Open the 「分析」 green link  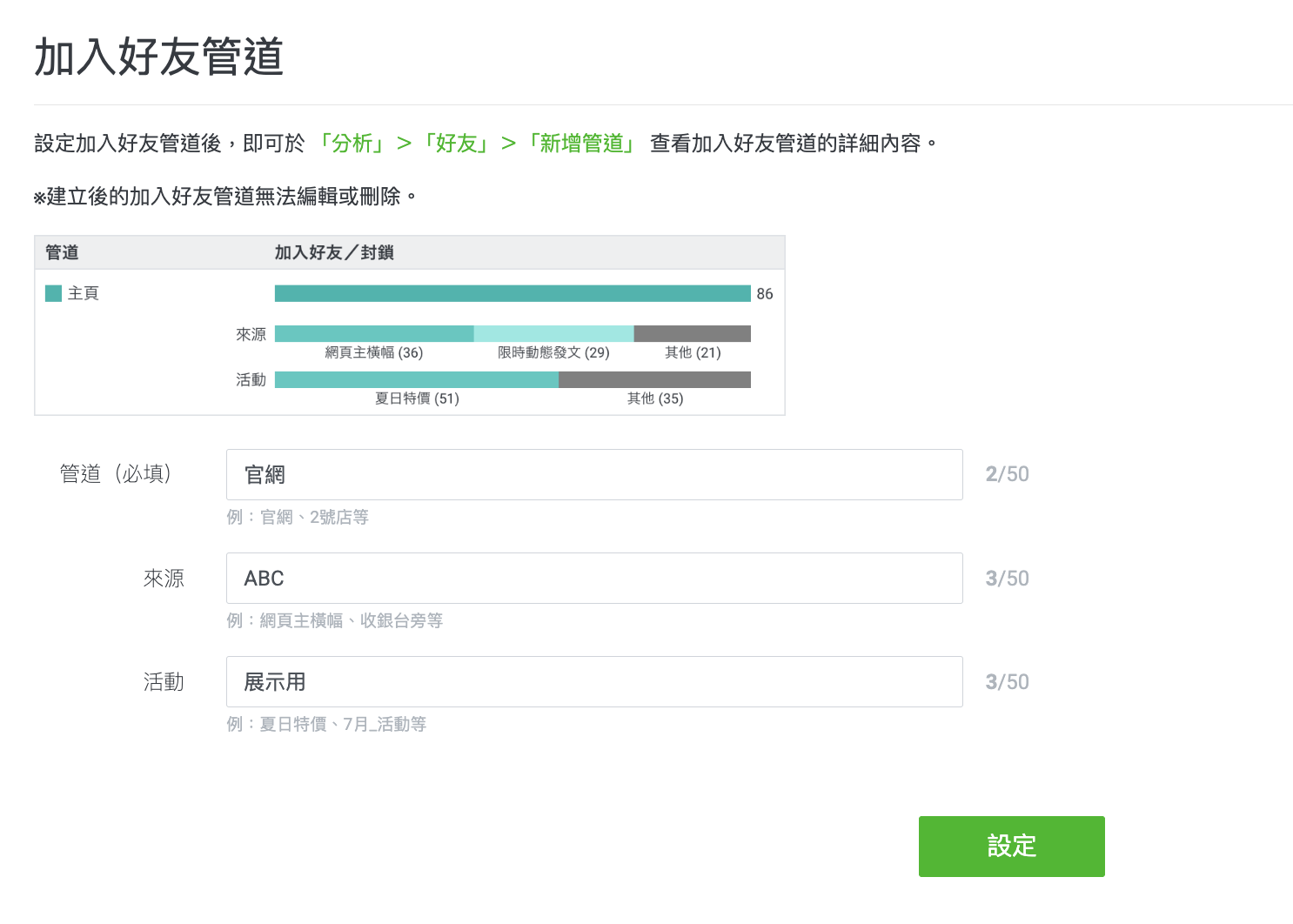pyautogui.click(x=352, y=144)
